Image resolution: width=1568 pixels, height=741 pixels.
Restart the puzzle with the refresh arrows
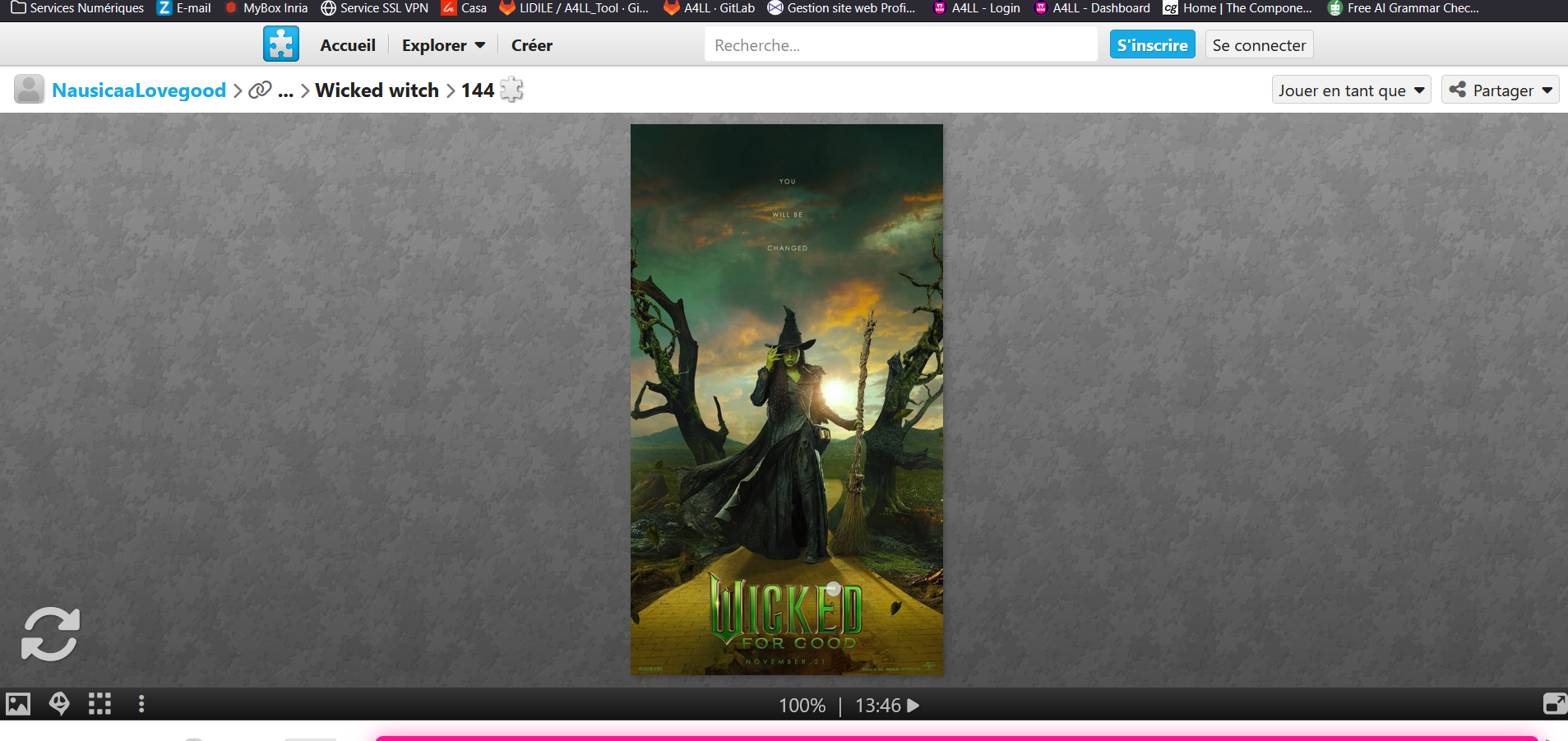coord(50,634)
